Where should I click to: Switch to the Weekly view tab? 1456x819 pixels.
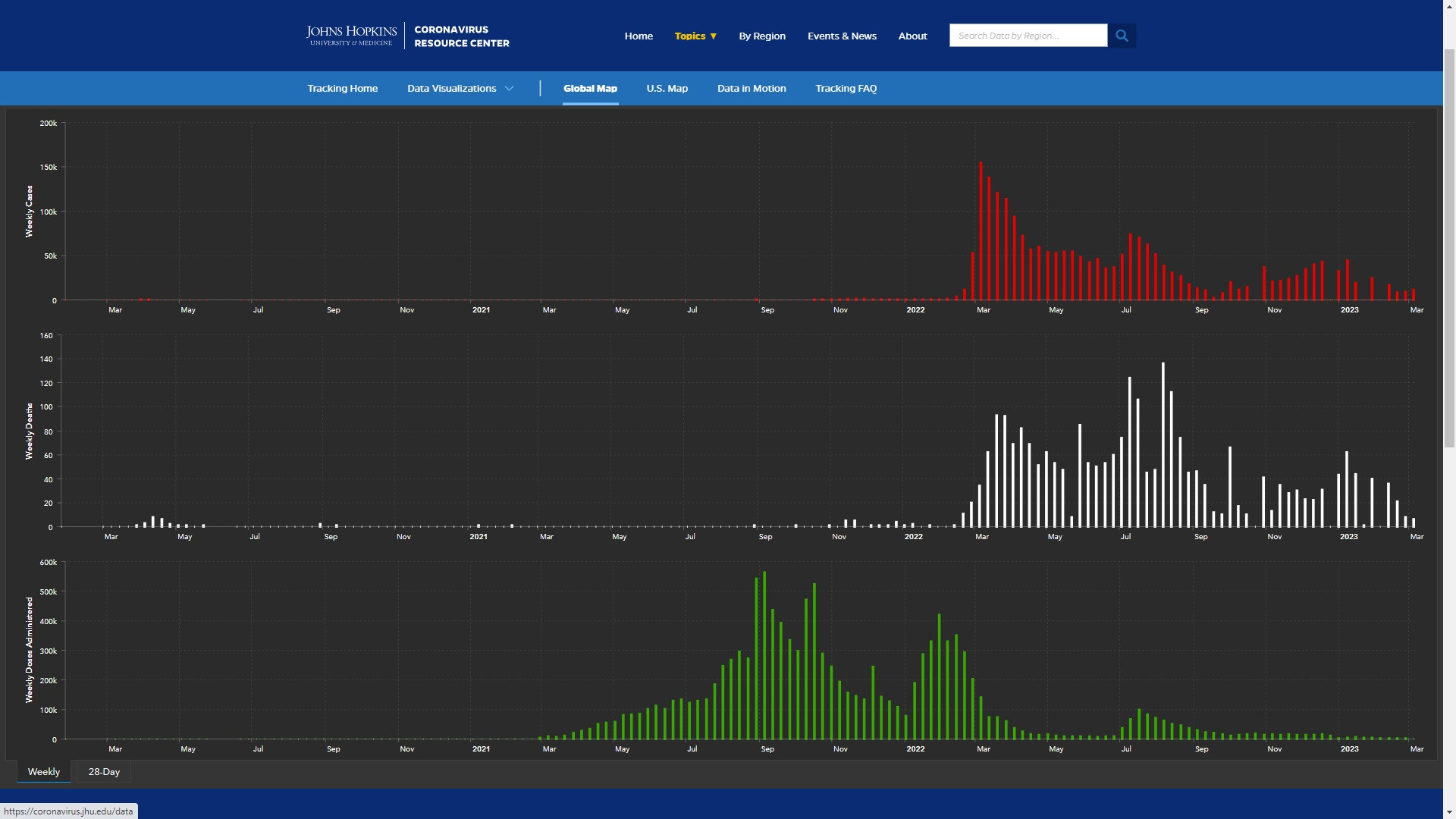point(44,772)
